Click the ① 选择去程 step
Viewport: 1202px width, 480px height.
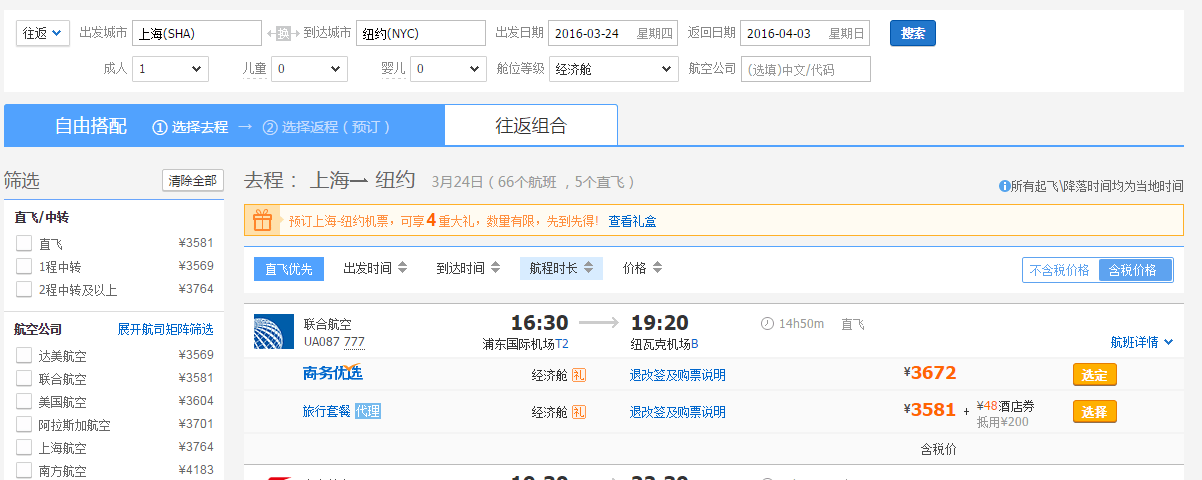[190, 127]
